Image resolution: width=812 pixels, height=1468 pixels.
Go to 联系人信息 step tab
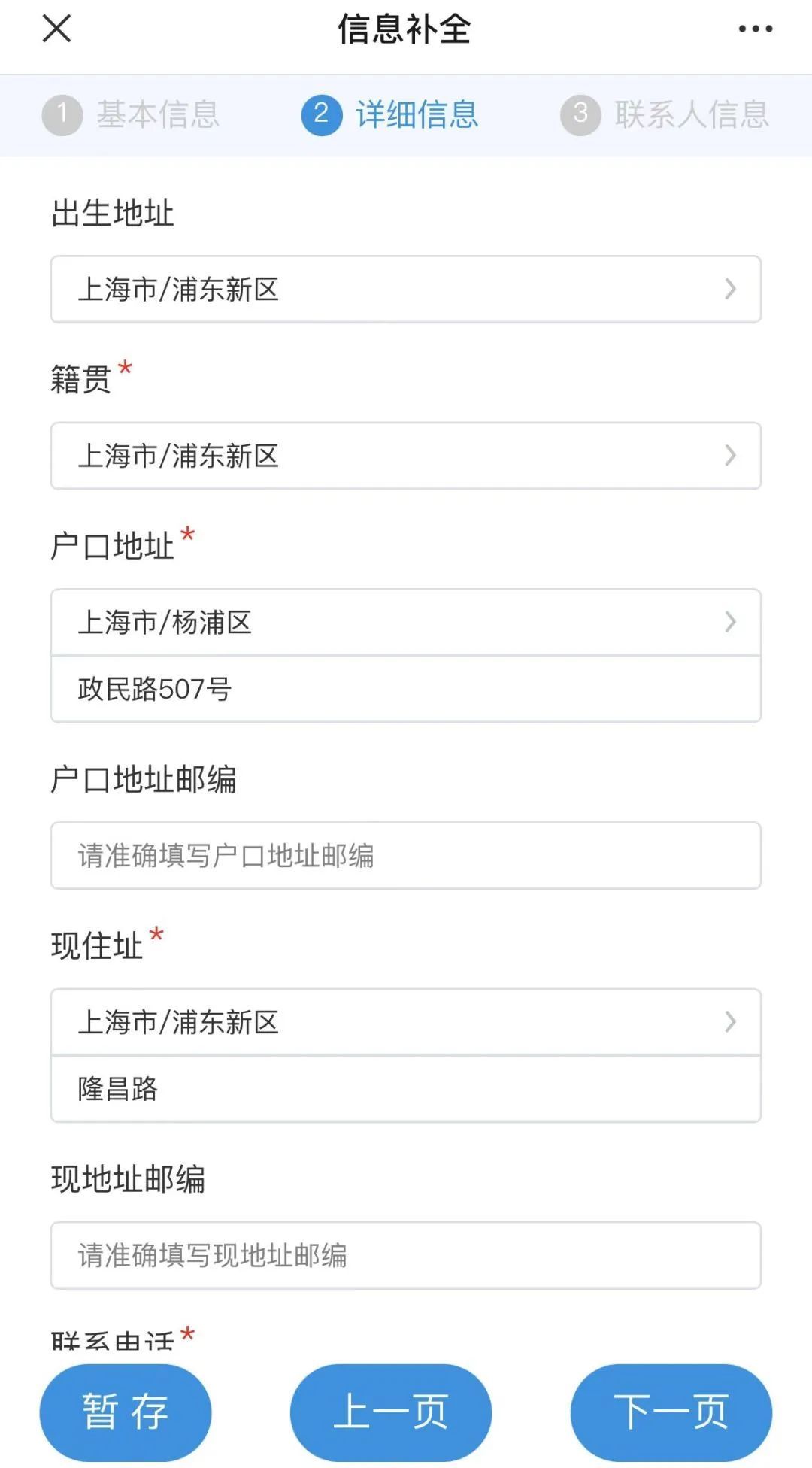(x=692, y=115)
